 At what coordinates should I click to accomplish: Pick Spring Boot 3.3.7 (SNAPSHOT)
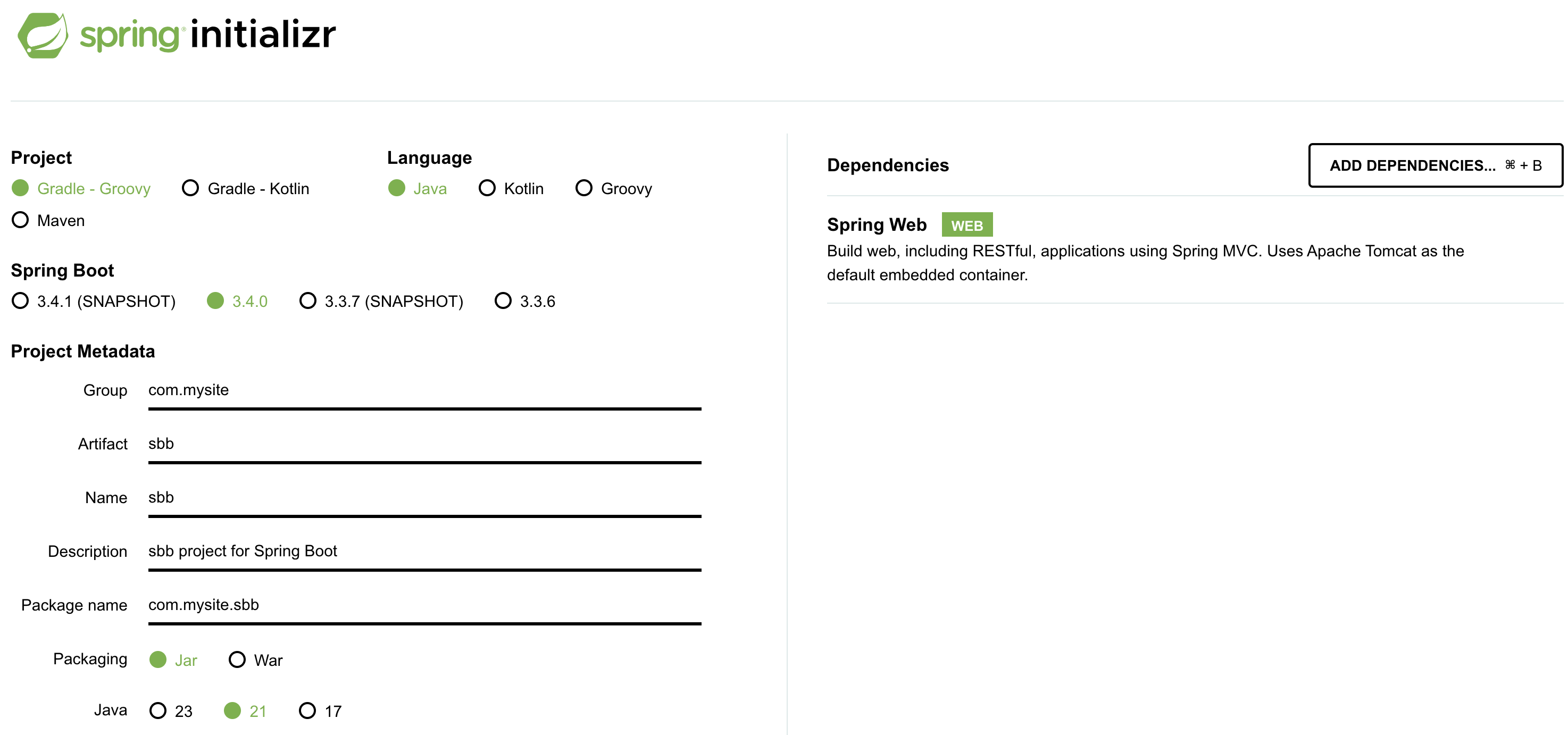pyautogui.click(x=382, y=301)
